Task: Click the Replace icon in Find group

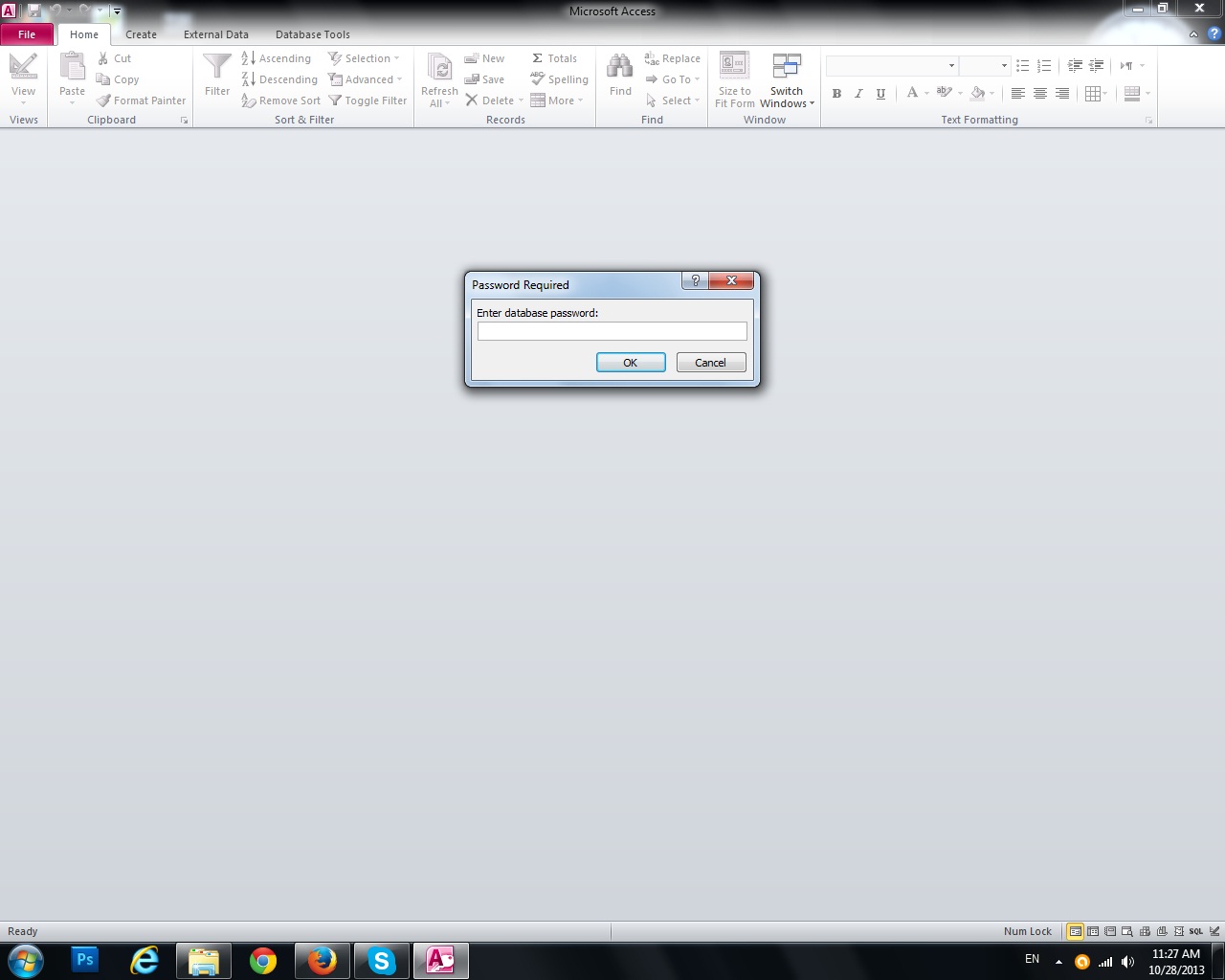Action: point(652,58)
